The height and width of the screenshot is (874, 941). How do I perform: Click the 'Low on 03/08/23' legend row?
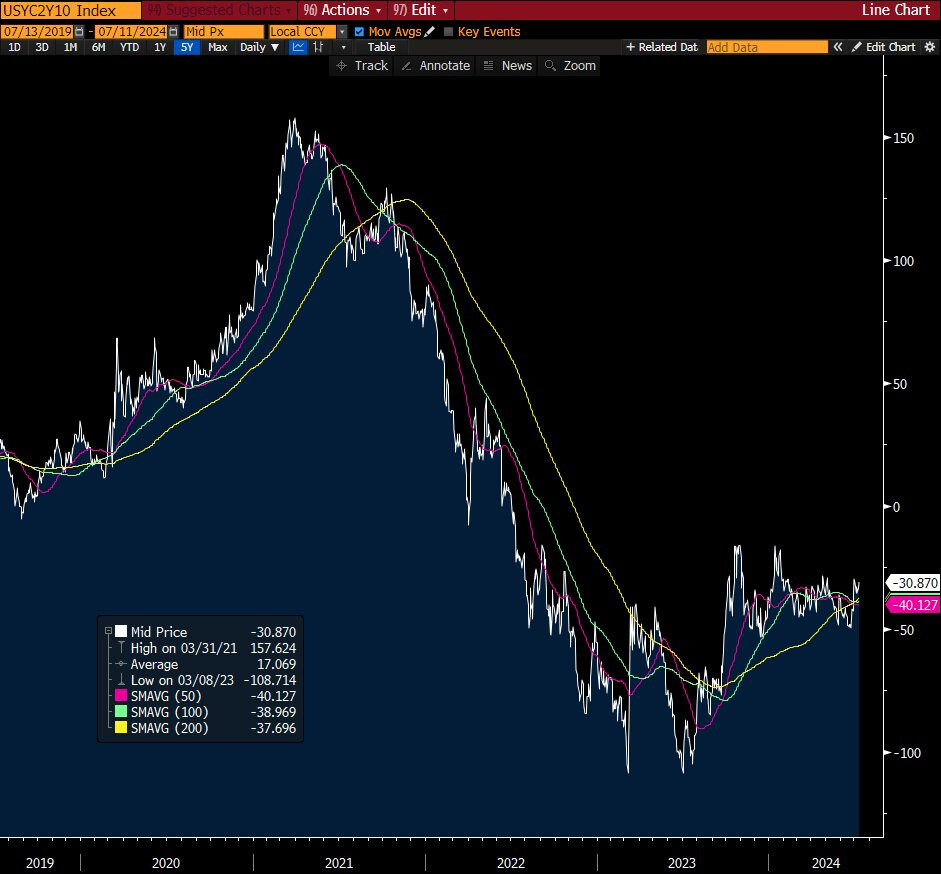pyautogui.click(x=206, y=680)
